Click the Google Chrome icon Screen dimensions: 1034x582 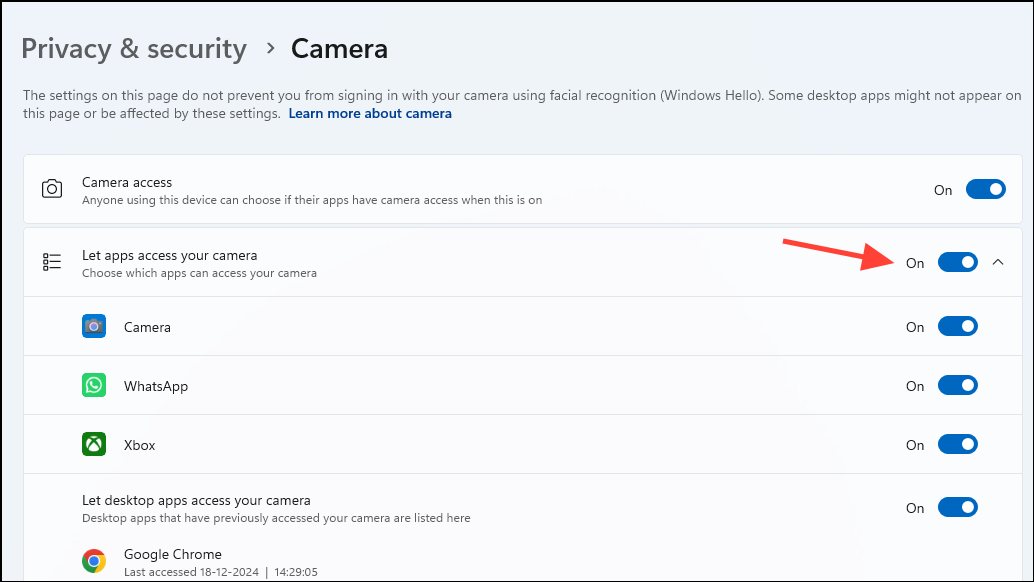(94, 561)
